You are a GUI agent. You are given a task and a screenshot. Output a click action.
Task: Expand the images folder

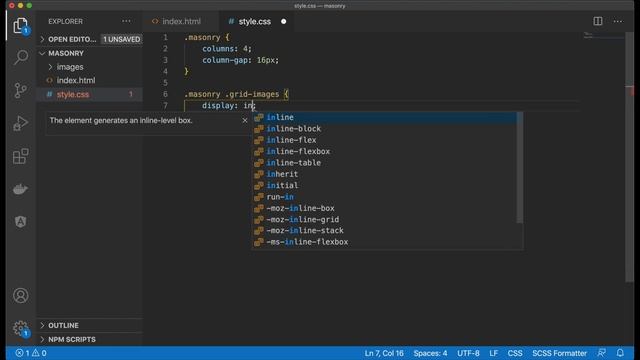coord(70,67)
